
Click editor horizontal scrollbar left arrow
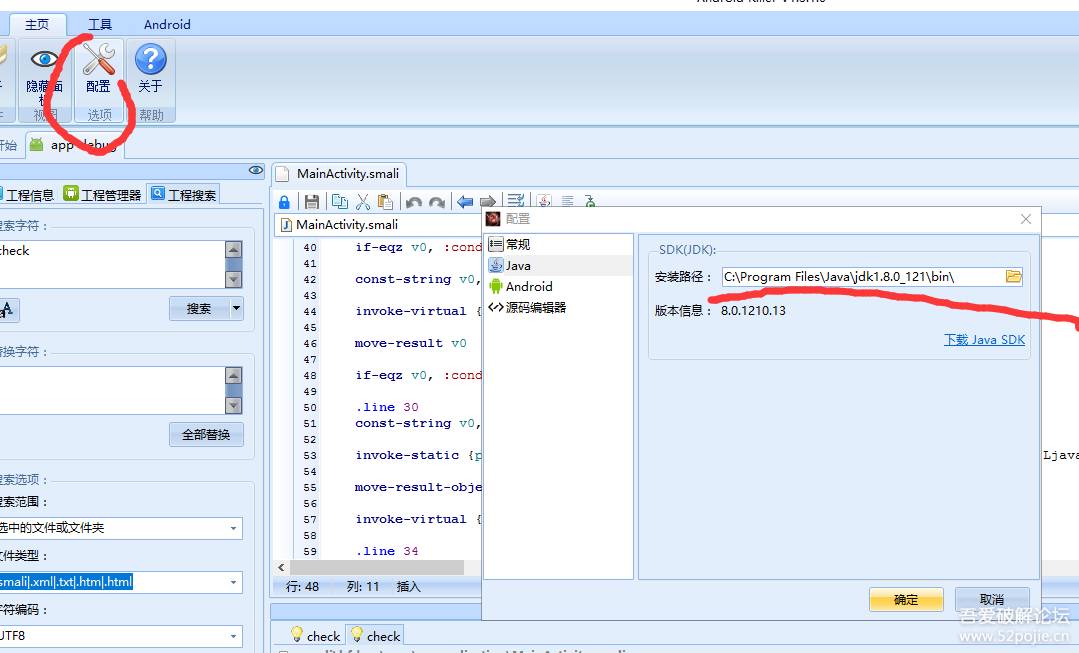(281, 568)
